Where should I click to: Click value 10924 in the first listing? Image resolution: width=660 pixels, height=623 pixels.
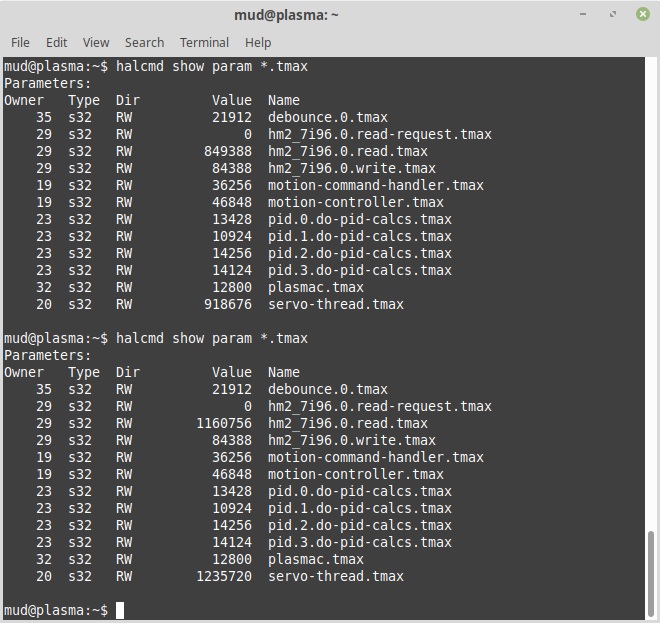pyautogui.click(x=232, y=237)
